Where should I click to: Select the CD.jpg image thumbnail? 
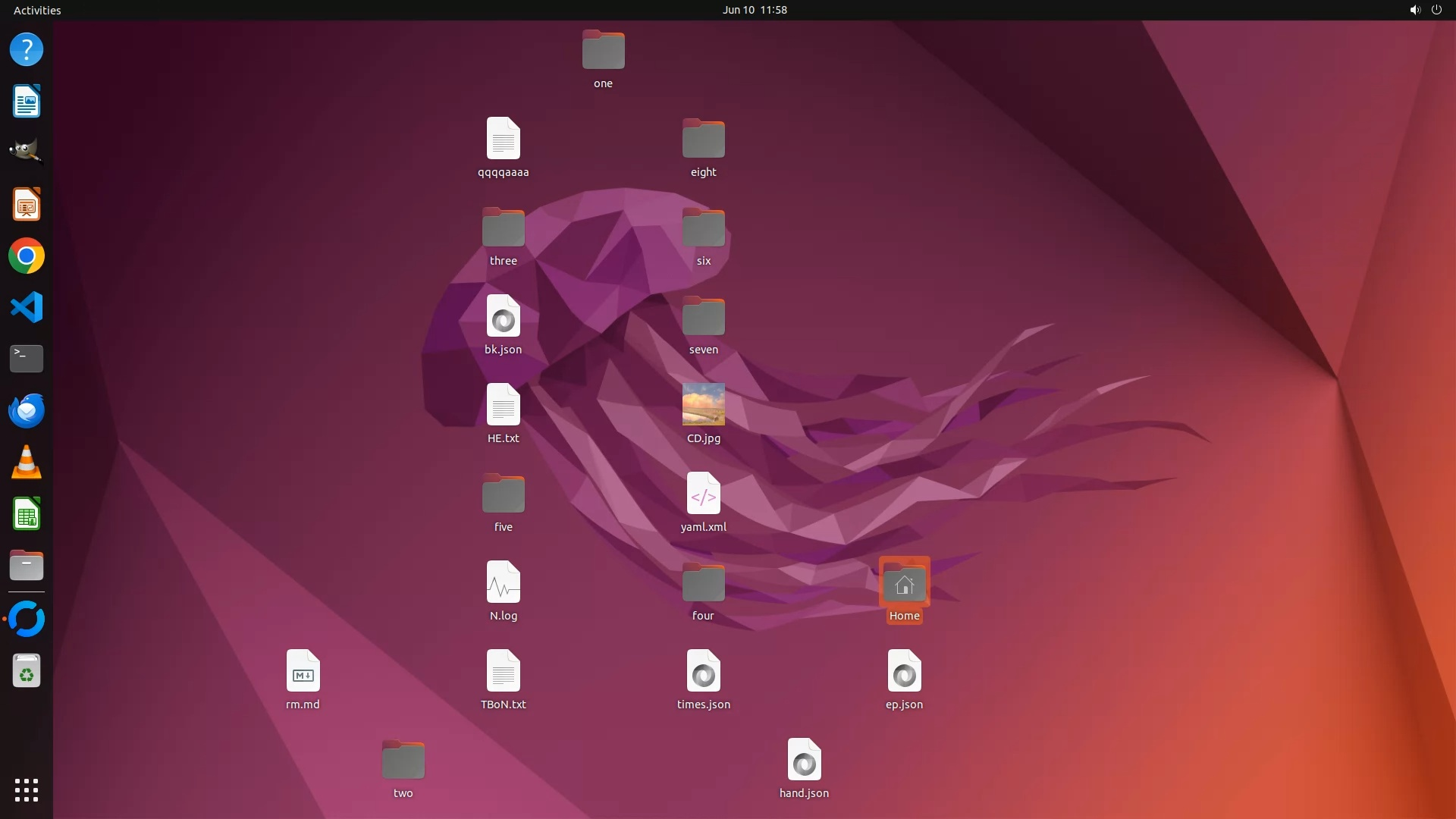click(703, 405)
